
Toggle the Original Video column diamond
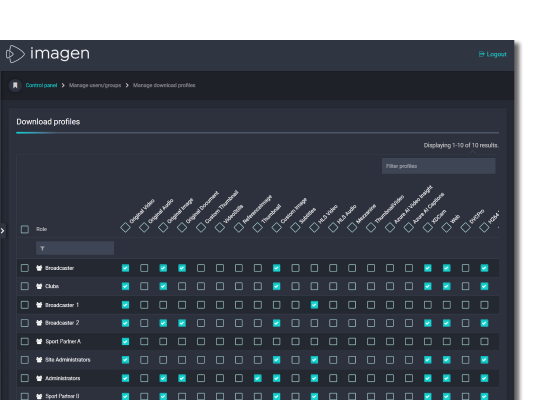pyautogui.click(x=125, y=227)
